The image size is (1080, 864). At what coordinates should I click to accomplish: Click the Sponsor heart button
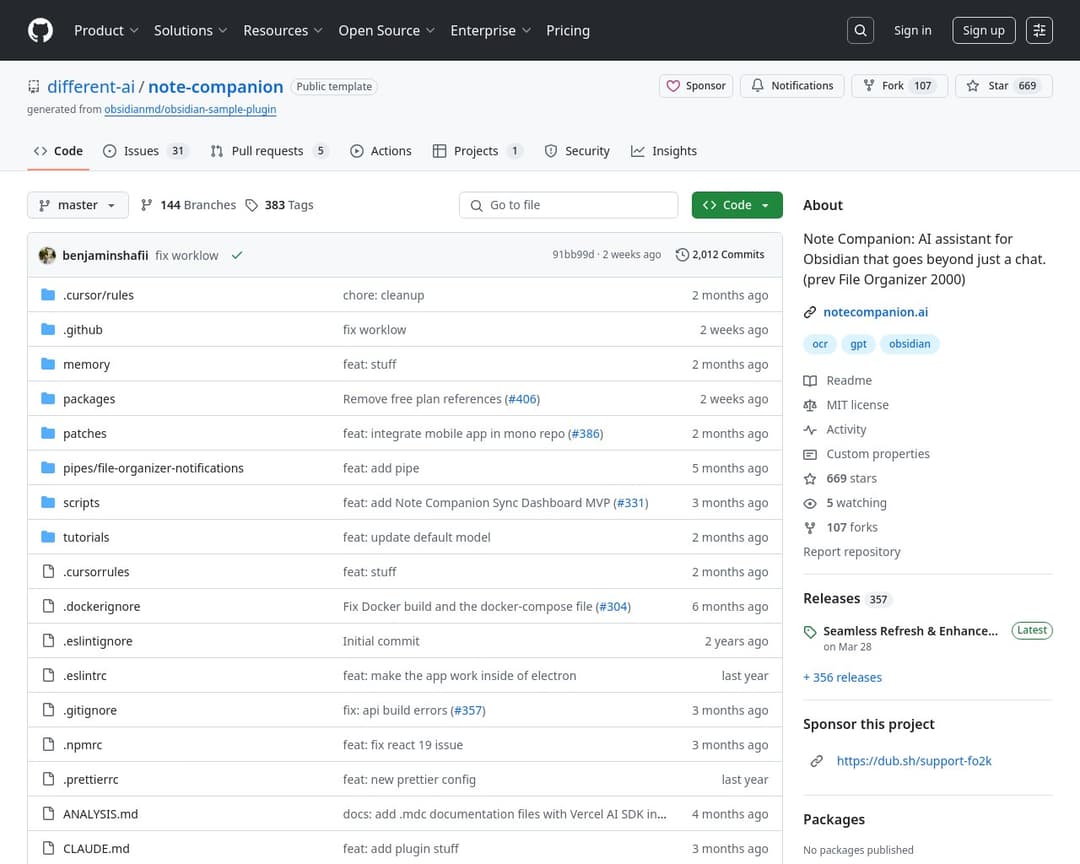click(696, 85)
